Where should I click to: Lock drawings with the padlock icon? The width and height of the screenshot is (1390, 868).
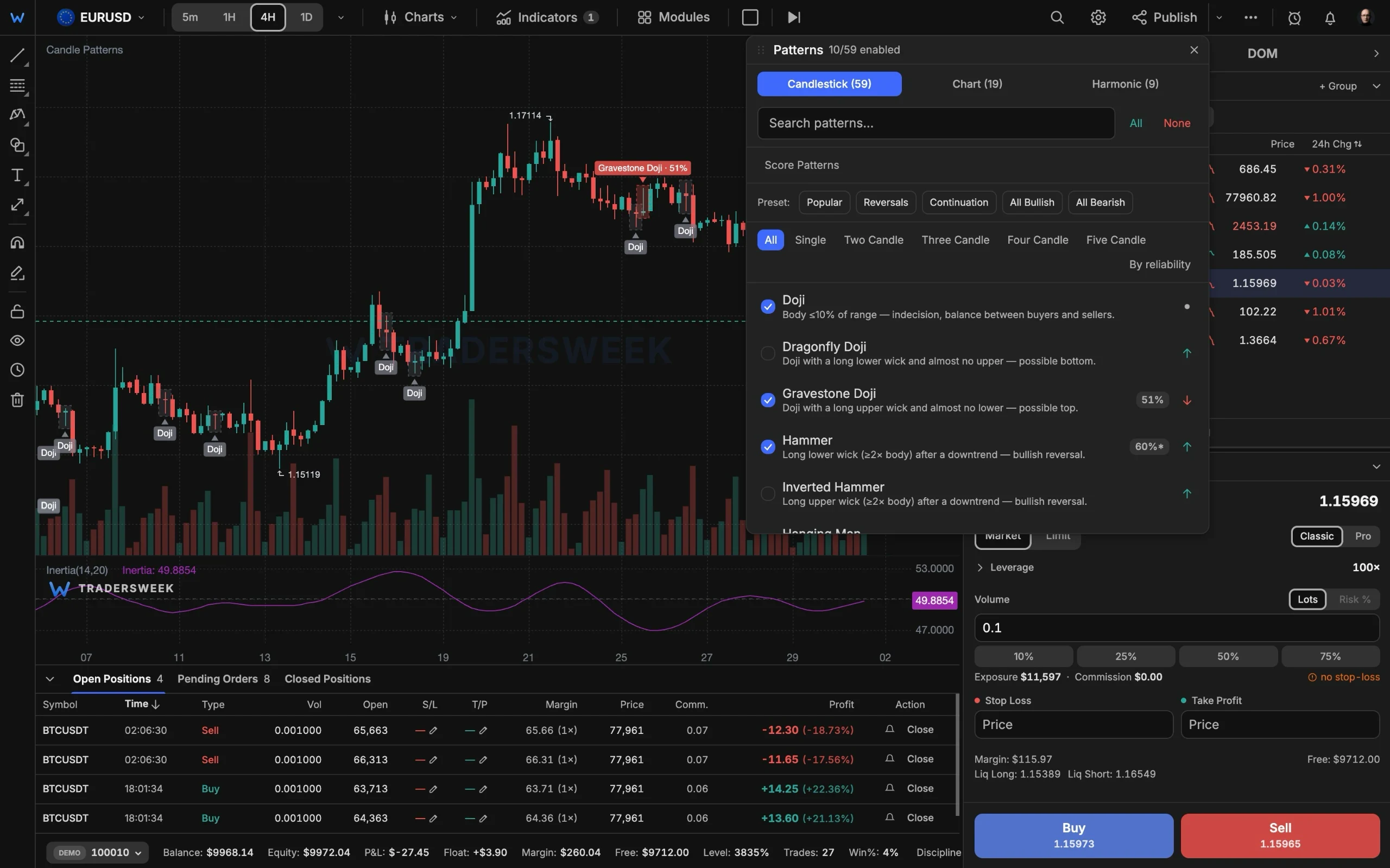coord(17,311)
